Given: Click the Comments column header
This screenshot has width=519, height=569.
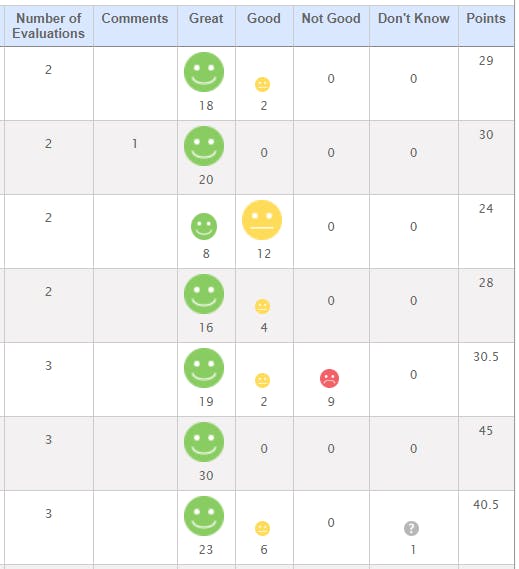Looking at the screenshot, I should tap(135, 19).
